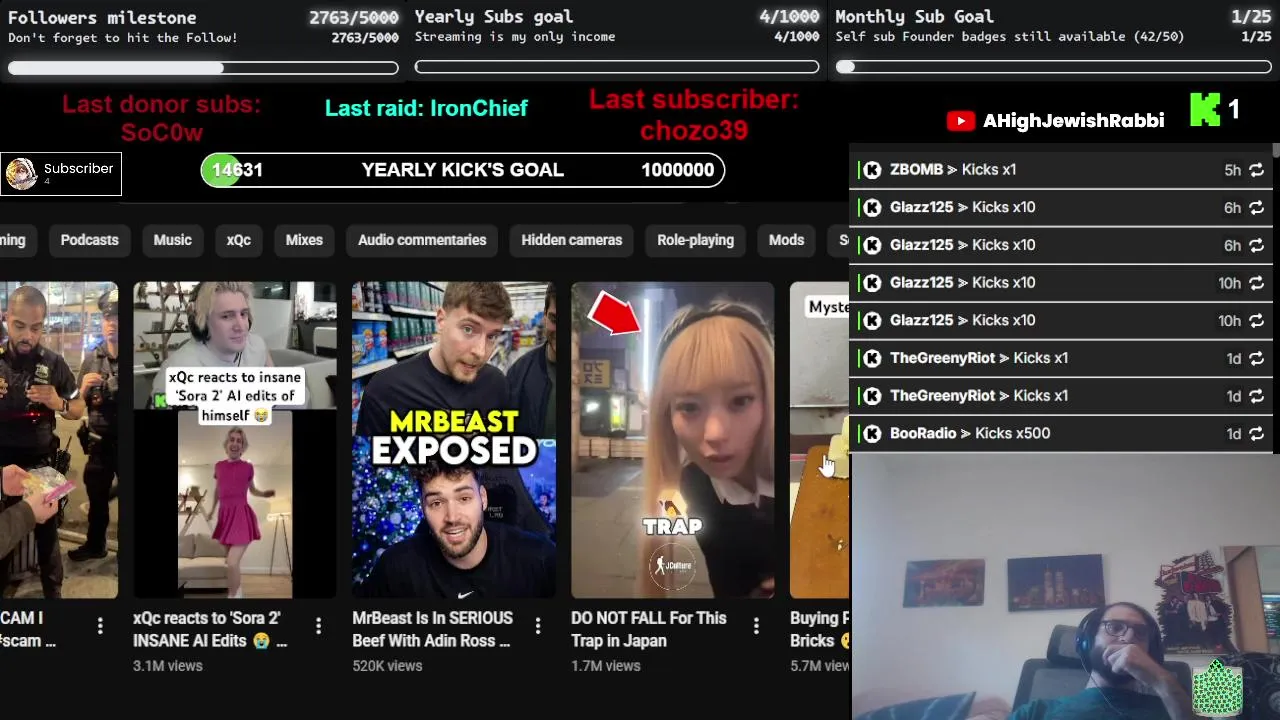Click replay icon on first Glazz125 10h row
Viewport: 1280px width, 720px height.
tap(1257, 283)
